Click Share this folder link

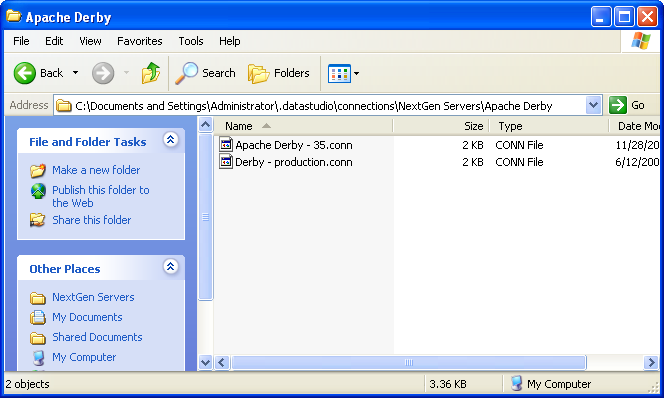click(91, 220)
